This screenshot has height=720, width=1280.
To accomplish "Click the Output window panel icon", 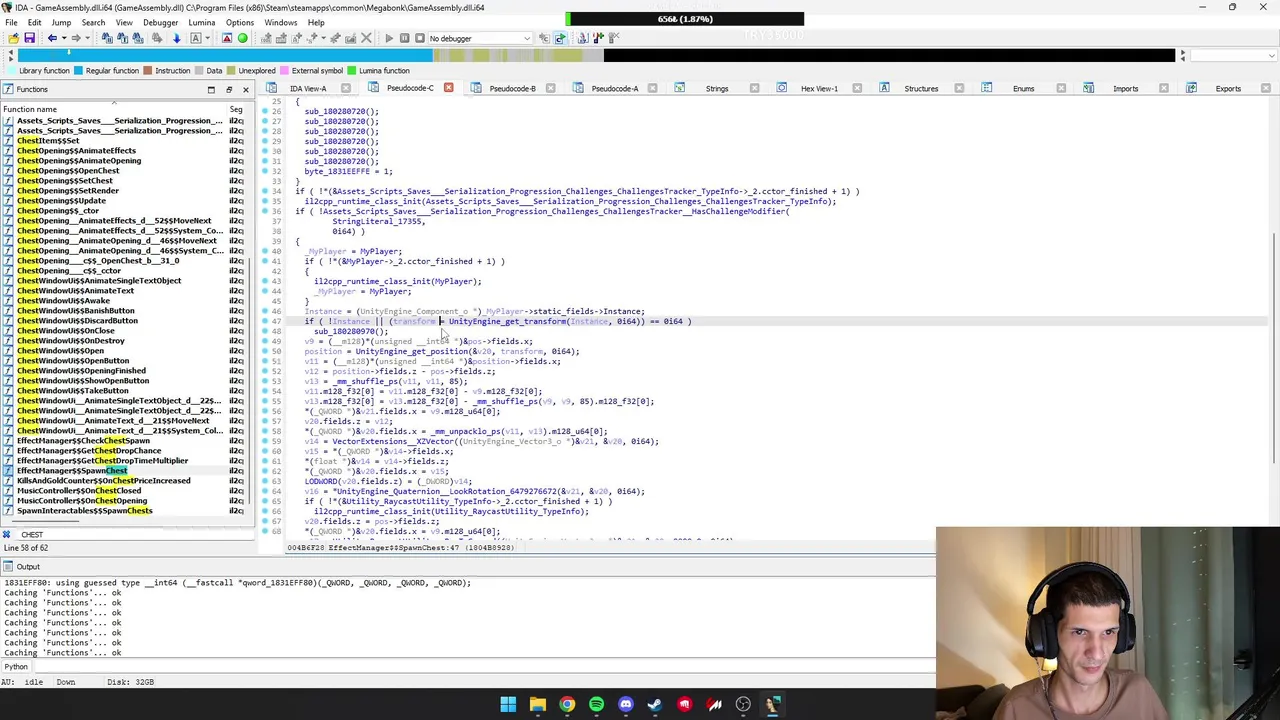I will tap(8, 567).
